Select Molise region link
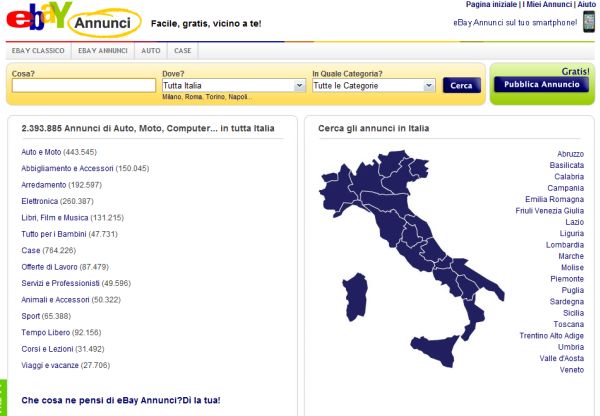The image size is (600, 416). [x=572, y=268]
